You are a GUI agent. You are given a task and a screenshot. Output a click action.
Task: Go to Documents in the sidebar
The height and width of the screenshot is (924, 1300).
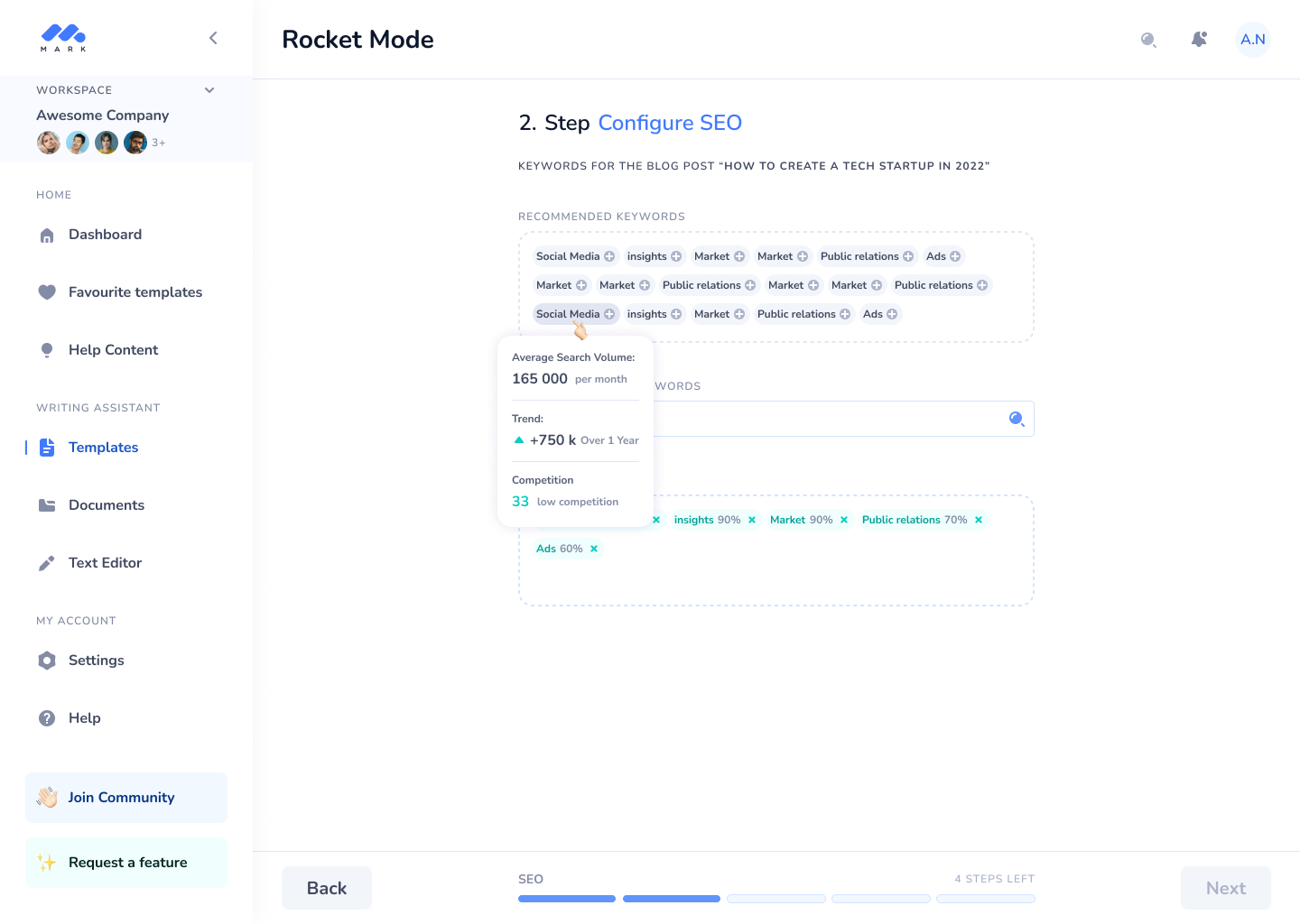(x=106, y=505)
